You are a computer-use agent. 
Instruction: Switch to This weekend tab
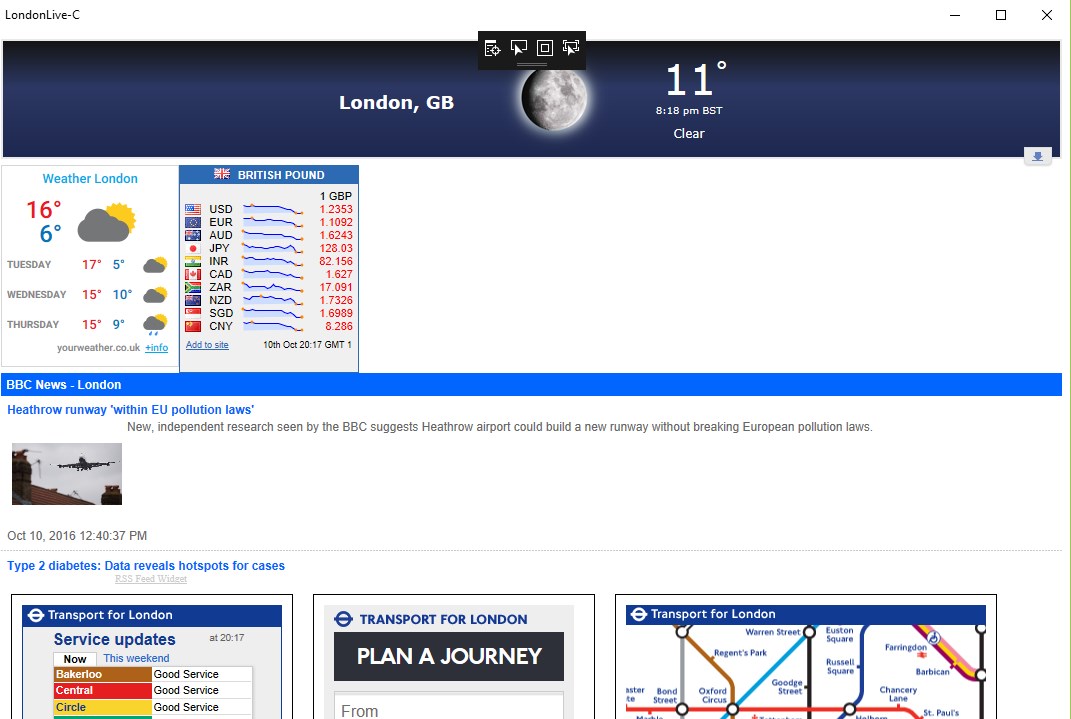[136, 658]
